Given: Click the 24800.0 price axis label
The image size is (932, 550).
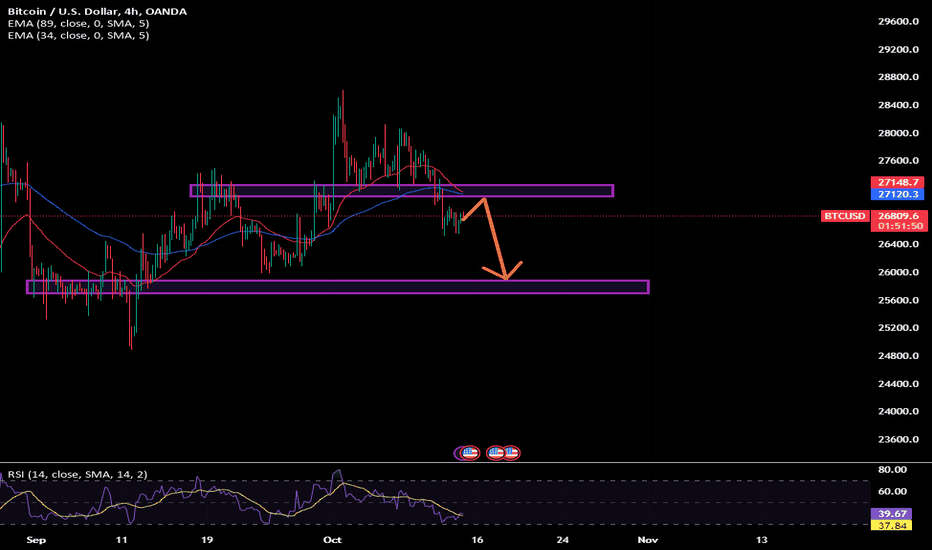Looking at the screenshot, I should point(898,356).
